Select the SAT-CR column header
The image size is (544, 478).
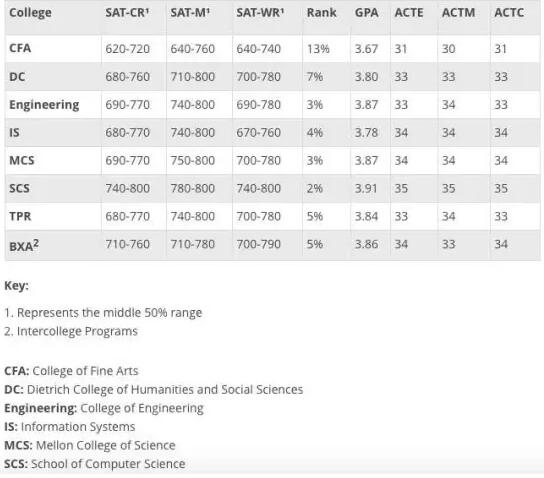point(127,12)
